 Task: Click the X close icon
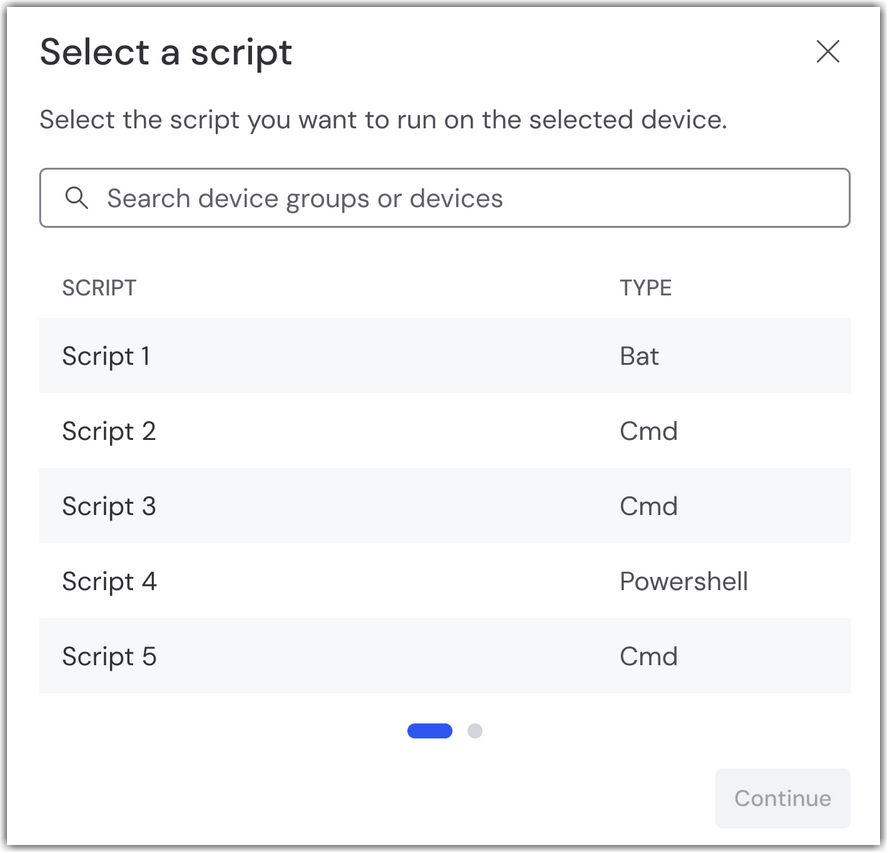[x=828, y=52]
